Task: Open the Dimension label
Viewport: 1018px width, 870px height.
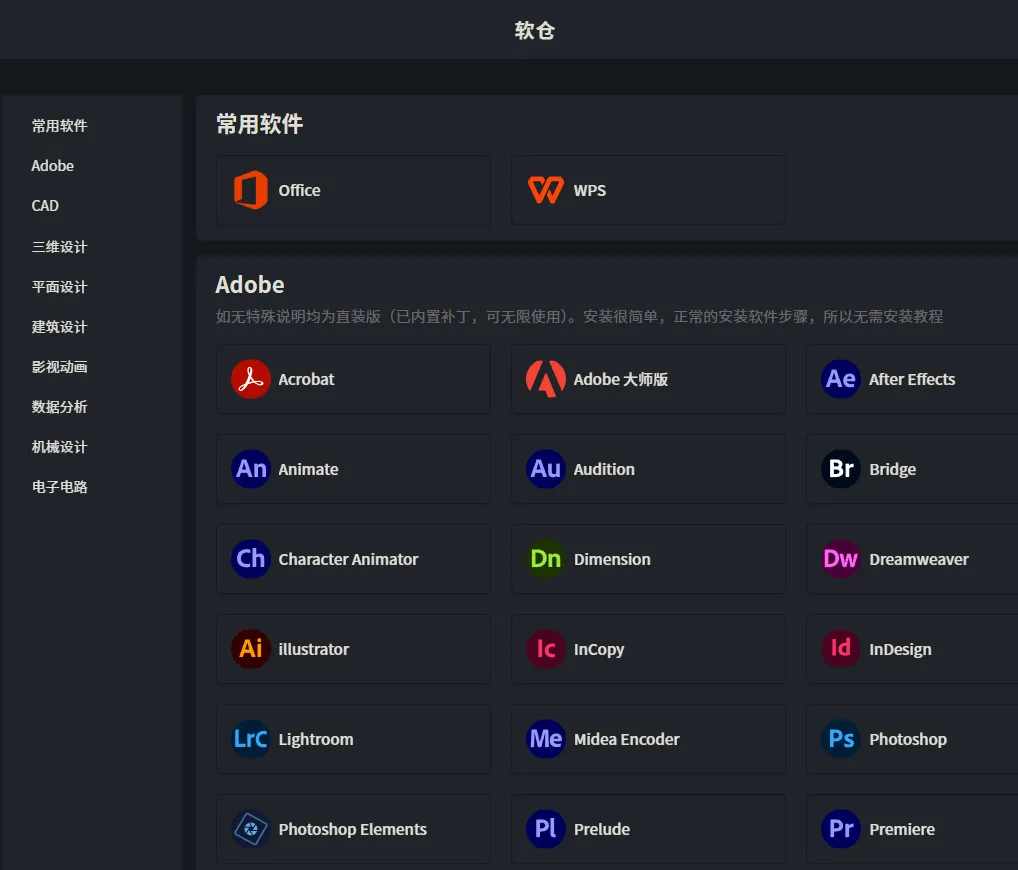Action: pos(612,559)
